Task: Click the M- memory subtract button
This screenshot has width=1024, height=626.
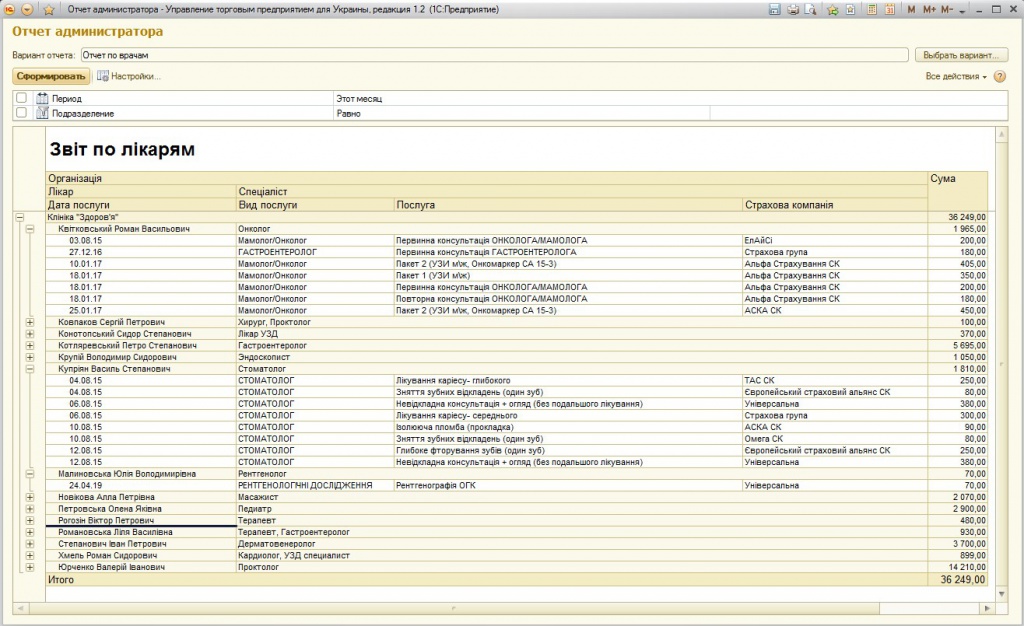Action: pyautogui.click(x=947, y=10)
